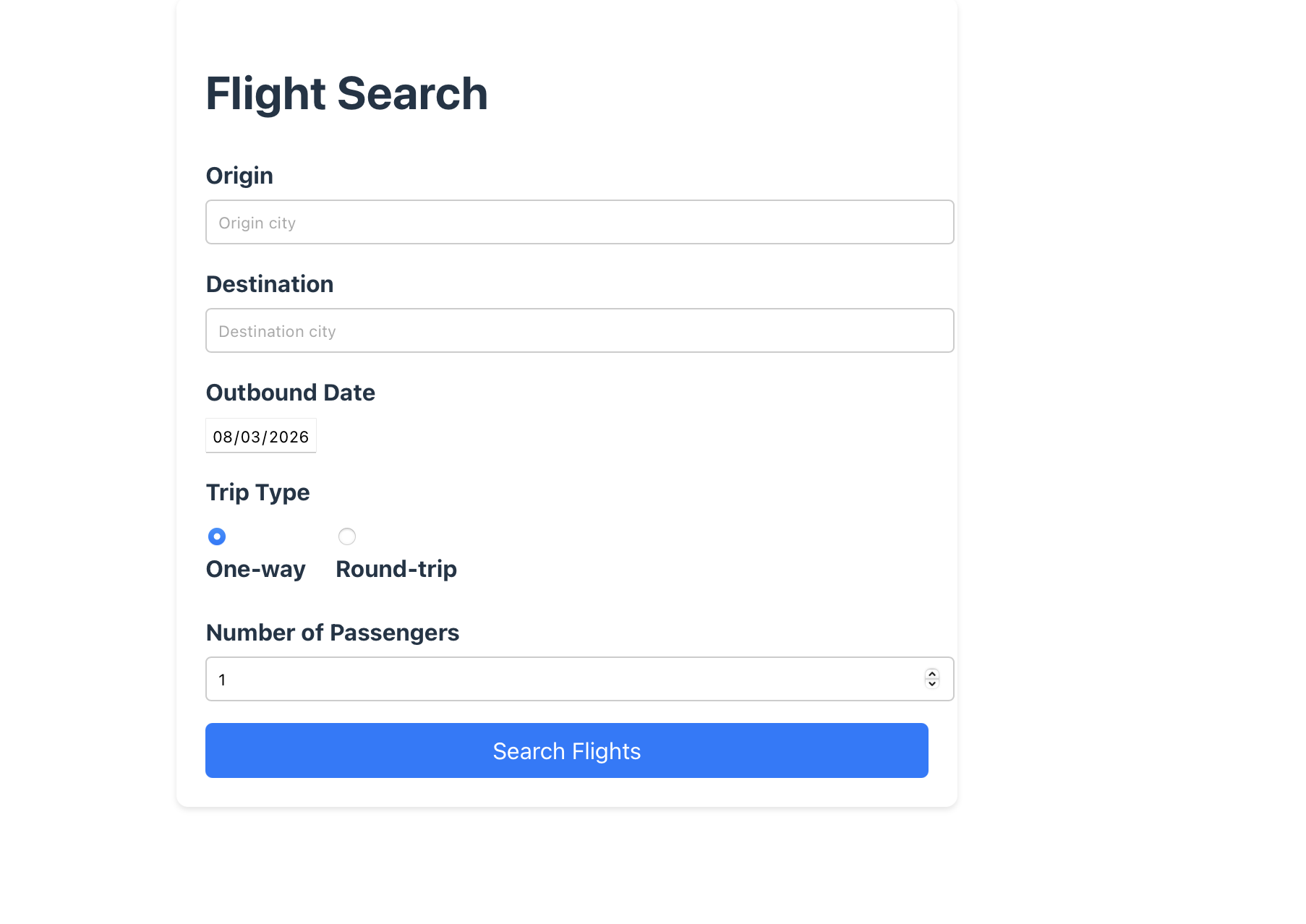Image resolution: width=1306 pixels, height=924 pixels.
Task: Focus the Destination city text box
Action: pos(579,331)
